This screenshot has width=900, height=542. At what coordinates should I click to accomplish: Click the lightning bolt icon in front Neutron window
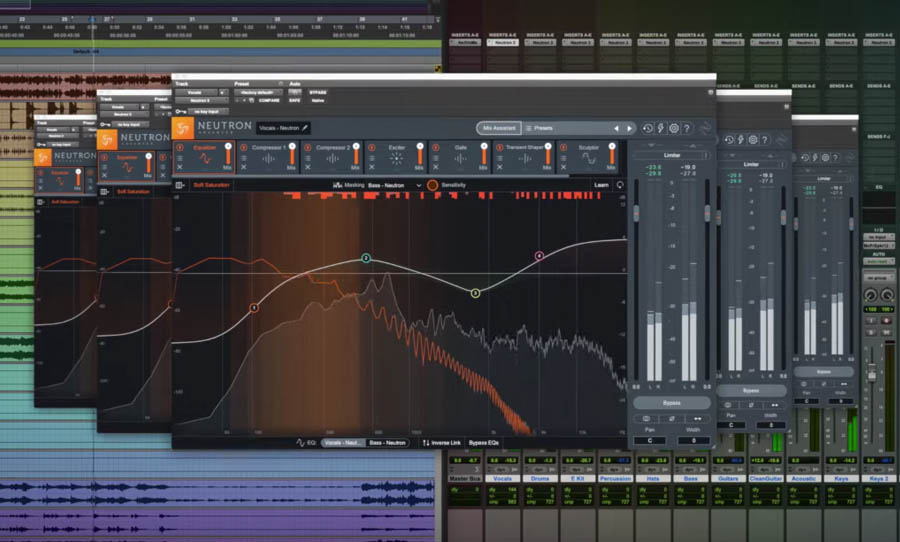(661, 128)
